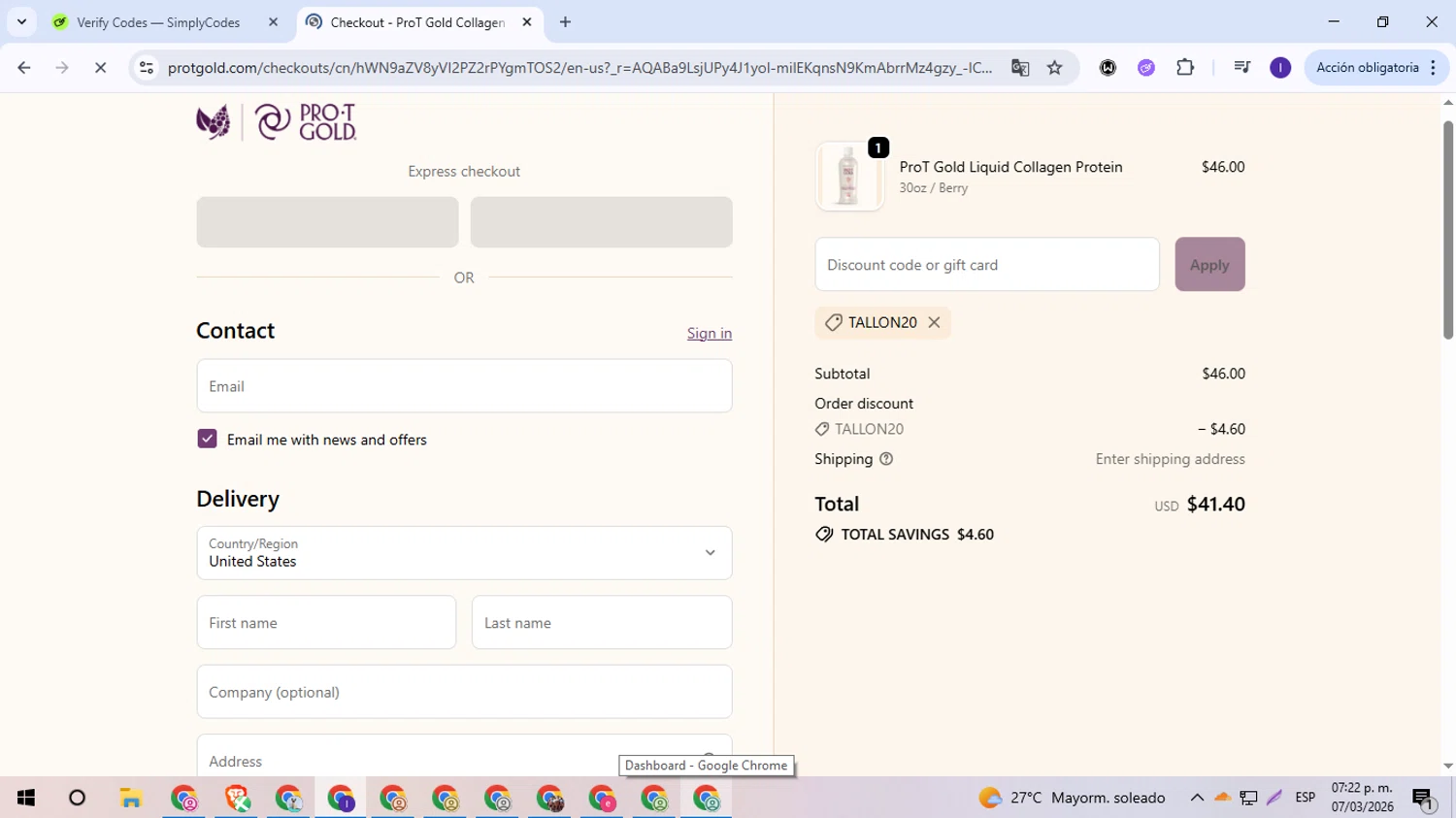This screenshot has width=1456, height=818.
Task: Show shipping help info icon
Action: point(886,459)
